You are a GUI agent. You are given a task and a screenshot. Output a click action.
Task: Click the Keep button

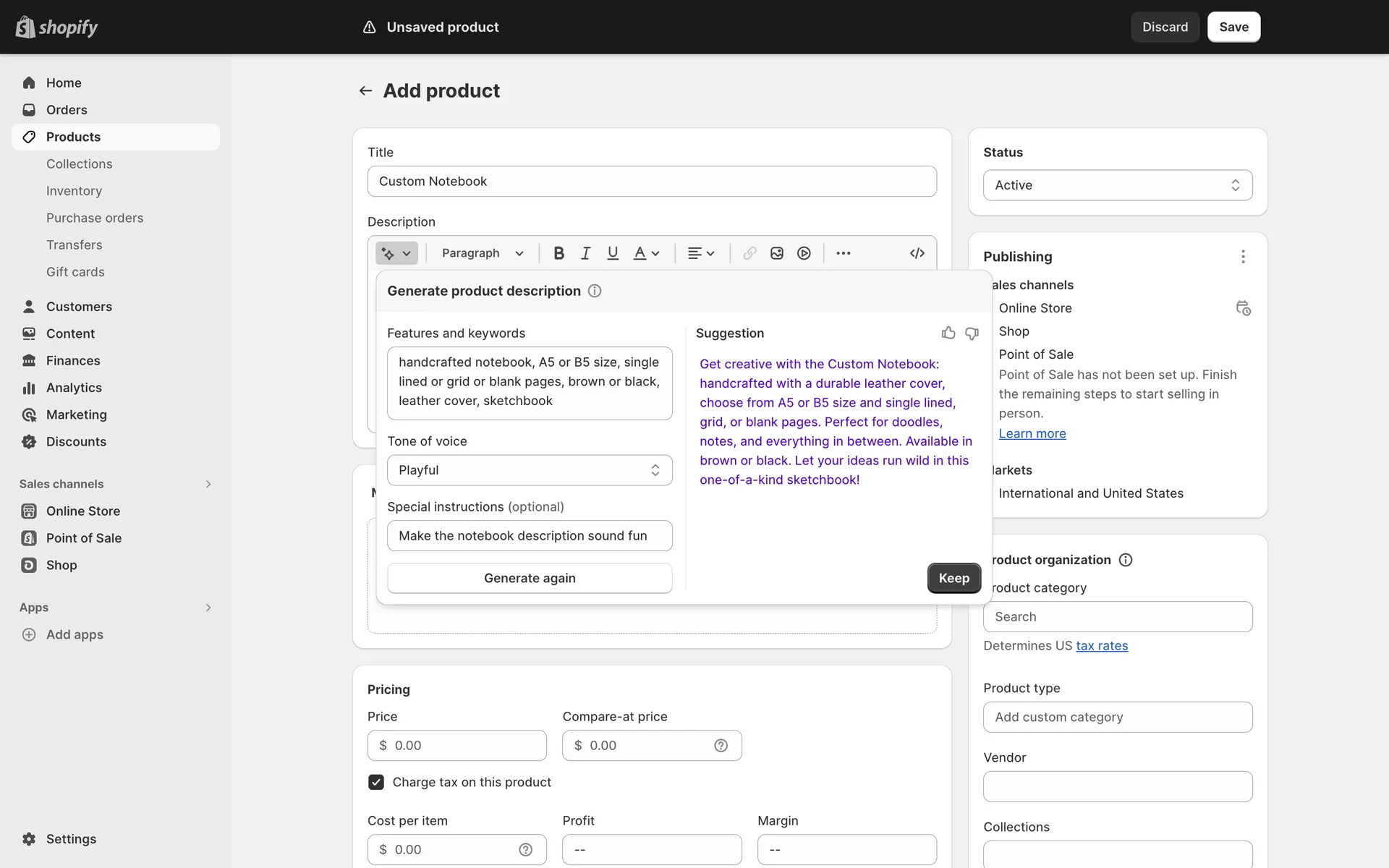pyautogui.click(x=953, y=578)
